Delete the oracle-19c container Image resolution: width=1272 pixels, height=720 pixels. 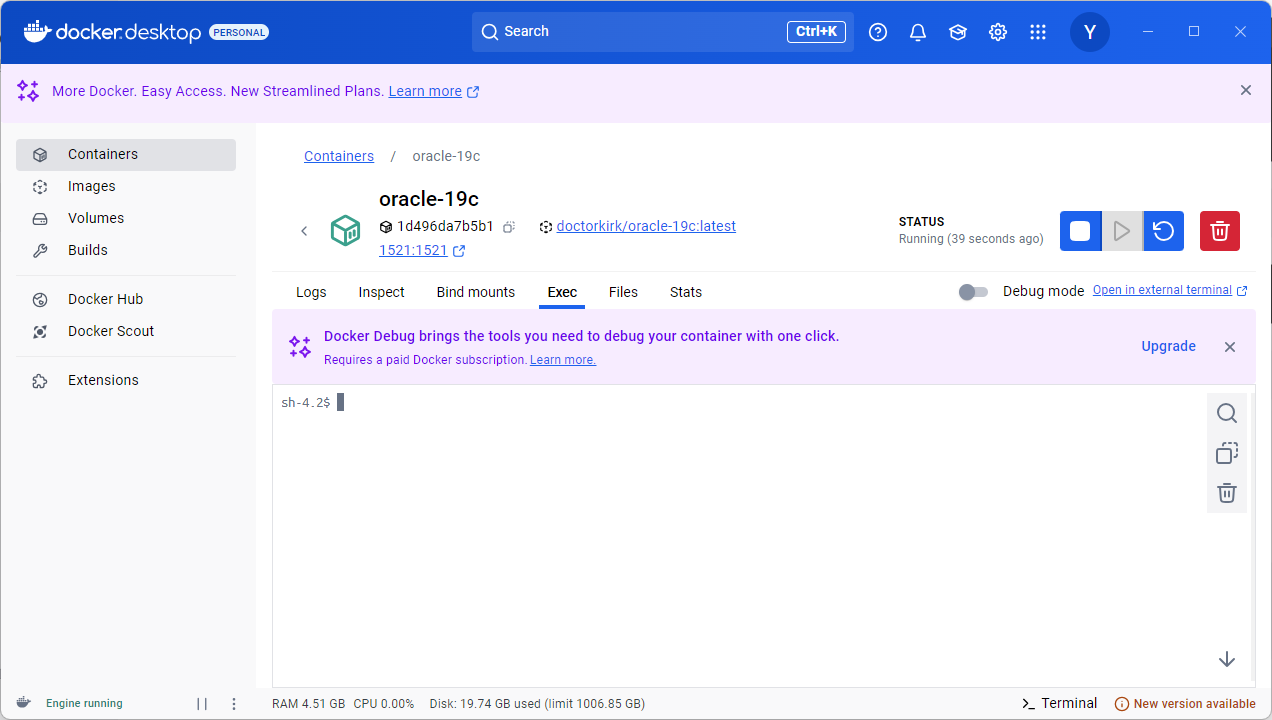click(1220, 231)
